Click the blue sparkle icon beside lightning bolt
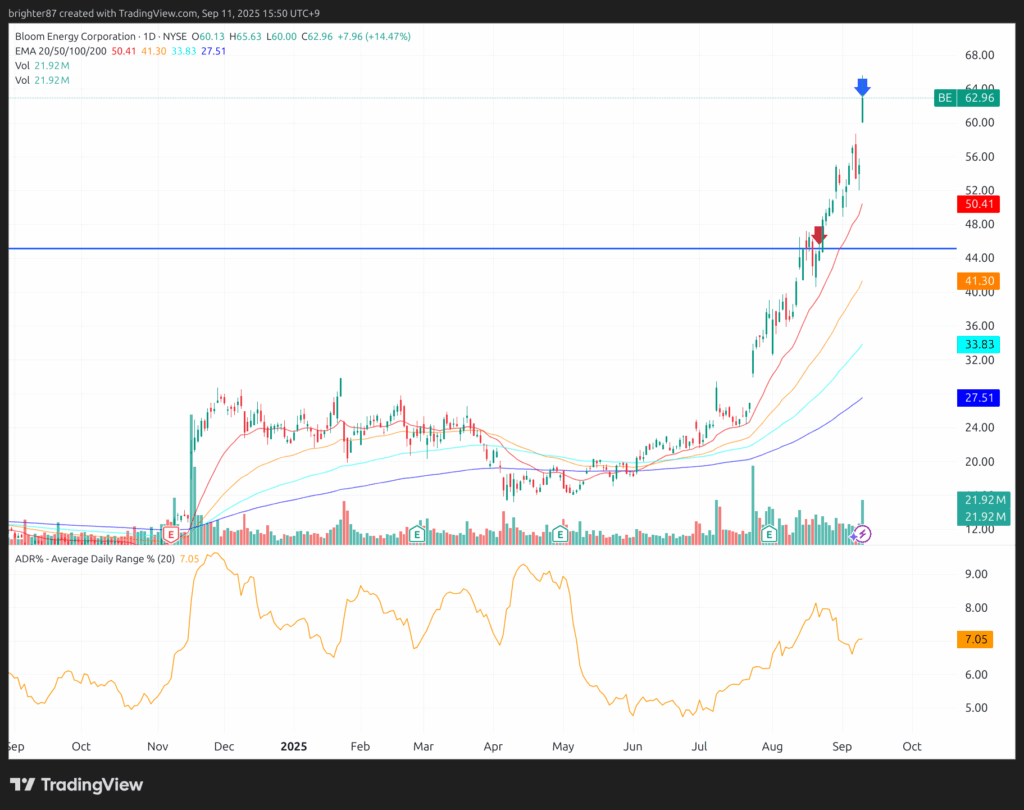The width and height of the screenshot is (1024, 810). click(x=854, y=536)
